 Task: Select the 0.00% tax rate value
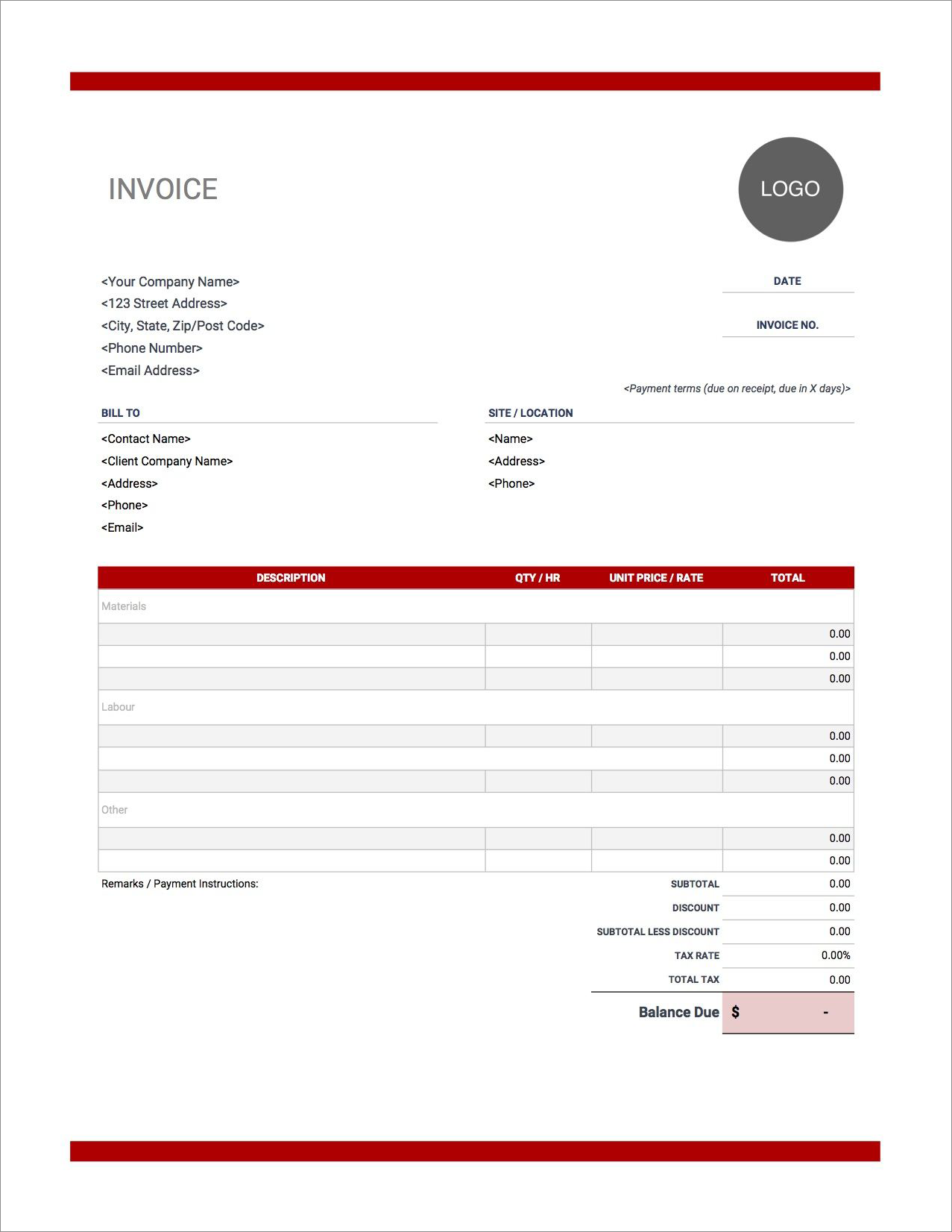click(x=836, y=955)
